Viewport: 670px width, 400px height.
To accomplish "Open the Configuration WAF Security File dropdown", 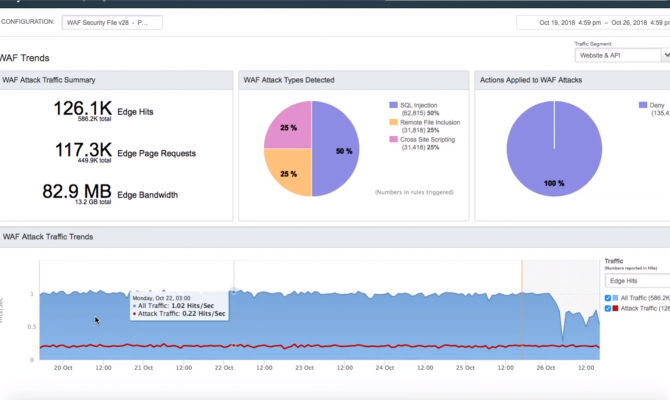I will pos(112,22).
